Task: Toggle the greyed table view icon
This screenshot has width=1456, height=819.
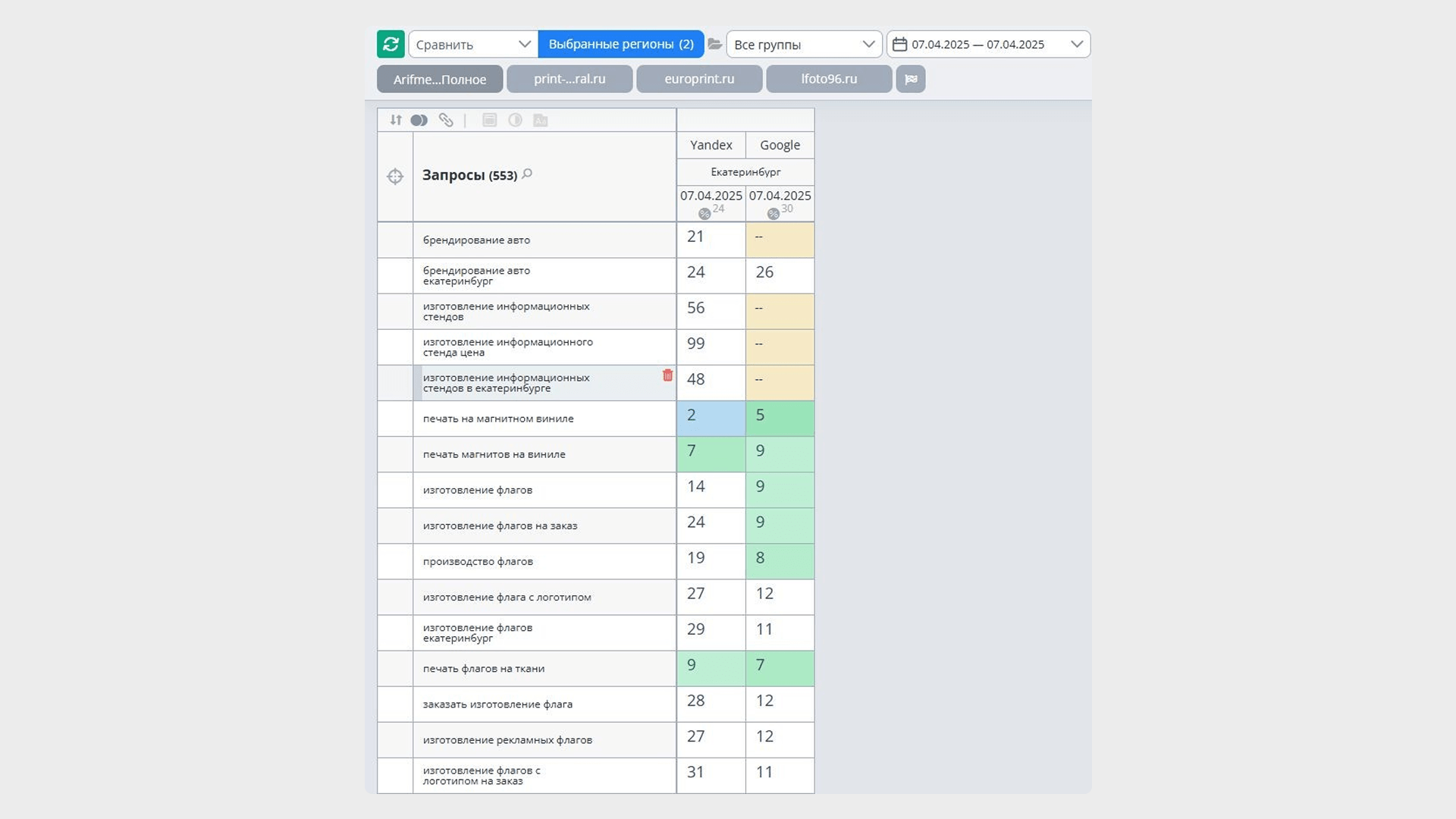Action: click(490, 120)
